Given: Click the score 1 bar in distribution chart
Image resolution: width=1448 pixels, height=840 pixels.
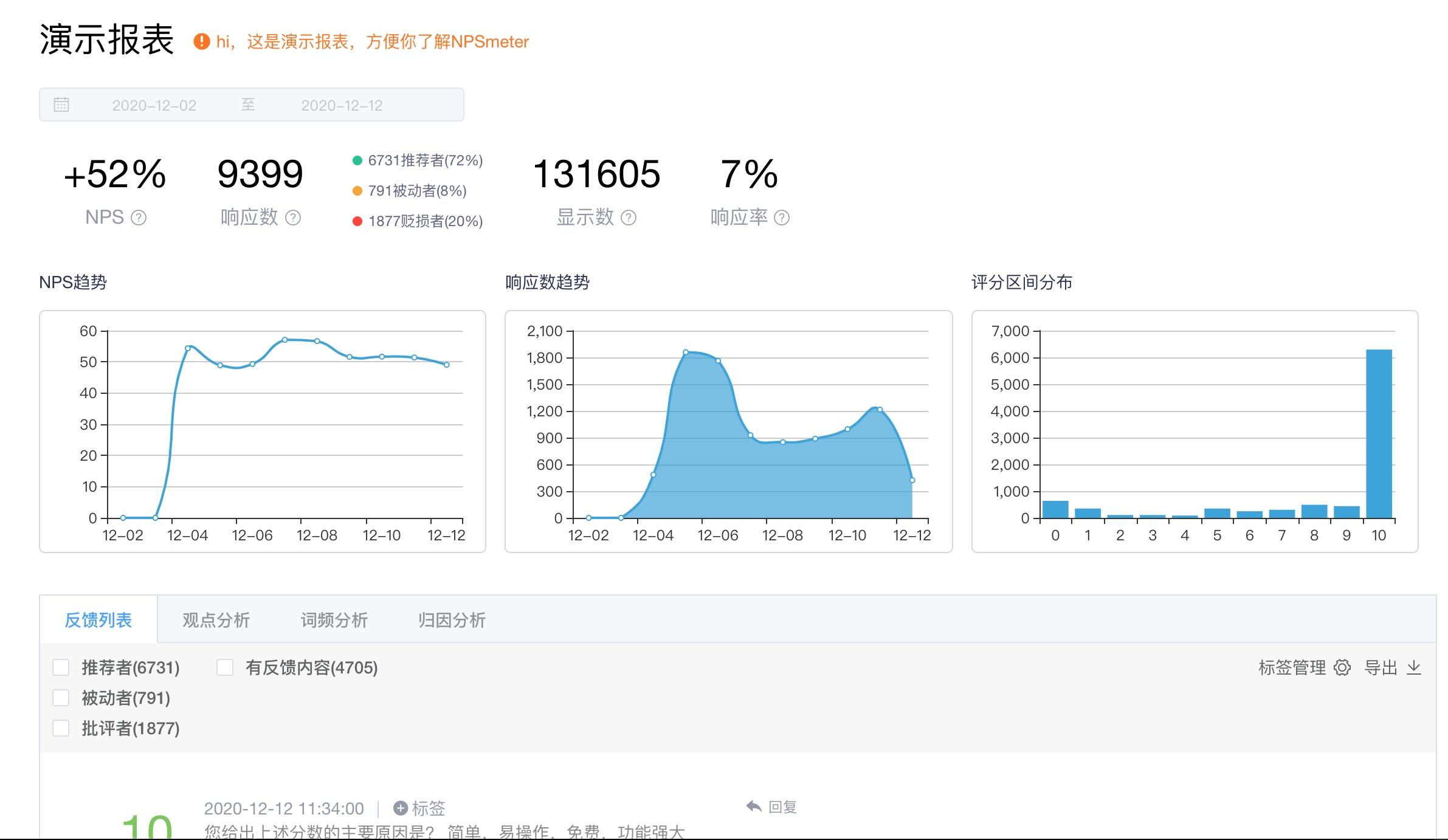Looking at the screenshot, I should [1088, 514].
